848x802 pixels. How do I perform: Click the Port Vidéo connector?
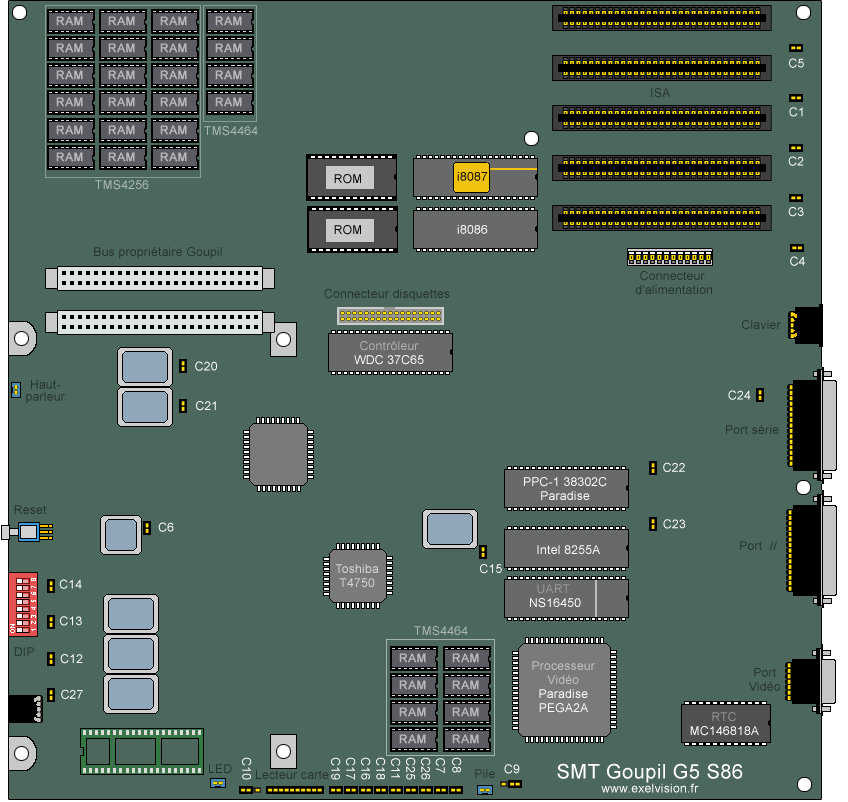click(811, 680)
